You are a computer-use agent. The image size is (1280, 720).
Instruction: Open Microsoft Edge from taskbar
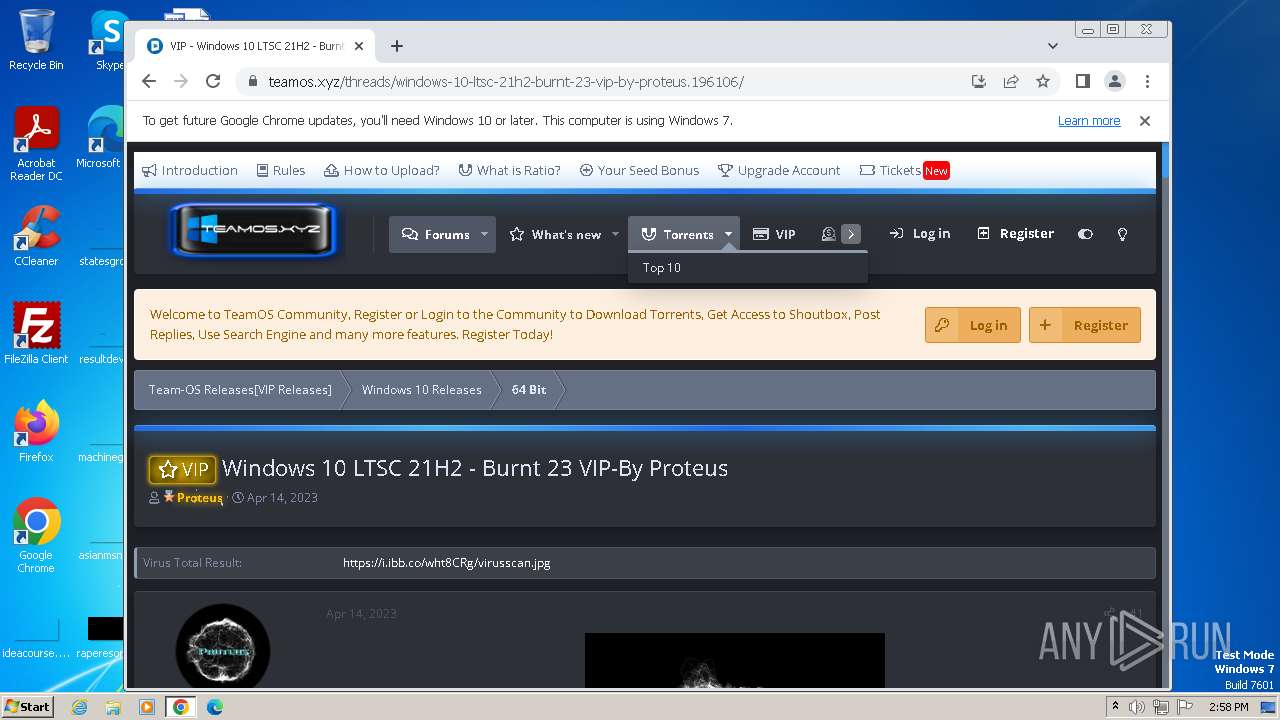214,707
